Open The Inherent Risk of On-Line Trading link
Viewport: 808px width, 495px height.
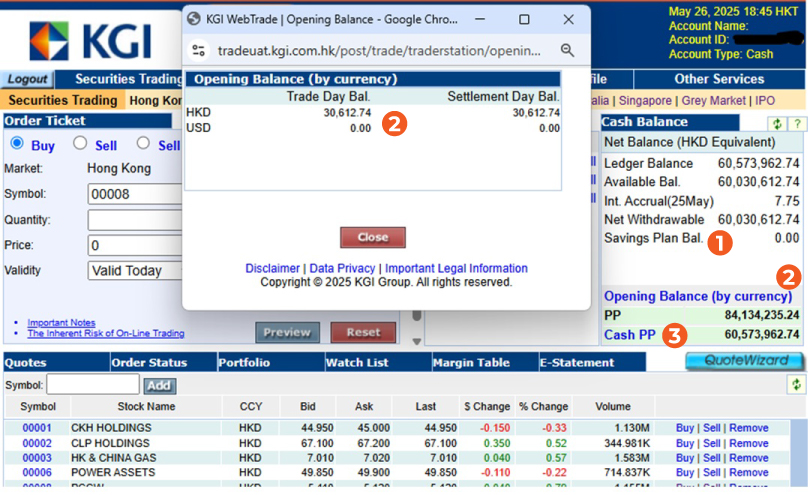106,333
